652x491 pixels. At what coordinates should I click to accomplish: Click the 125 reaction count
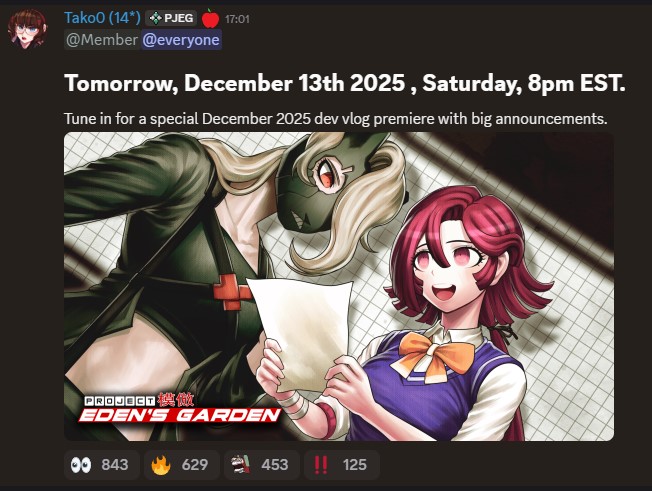pos(355,465)
